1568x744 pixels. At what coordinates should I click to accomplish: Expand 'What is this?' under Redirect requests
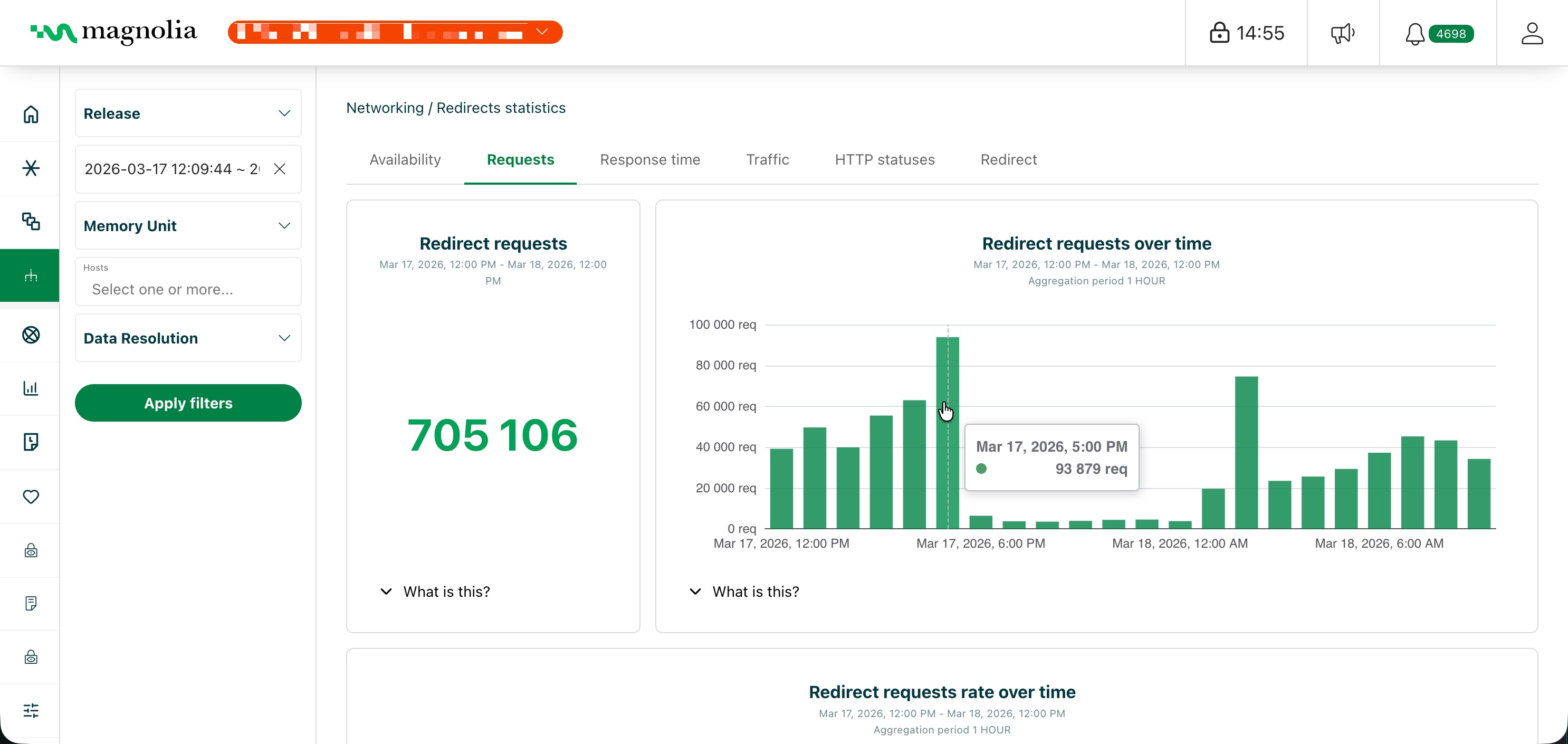click(435, 591)
